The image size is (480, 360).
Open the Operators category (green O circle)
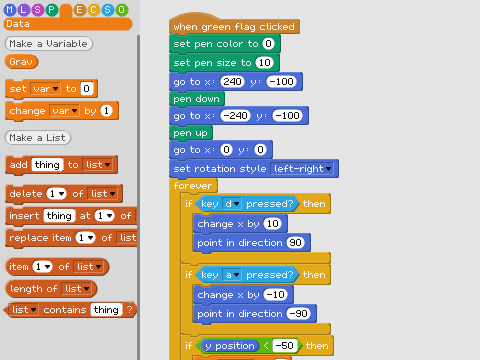click(x=121, y=10)
